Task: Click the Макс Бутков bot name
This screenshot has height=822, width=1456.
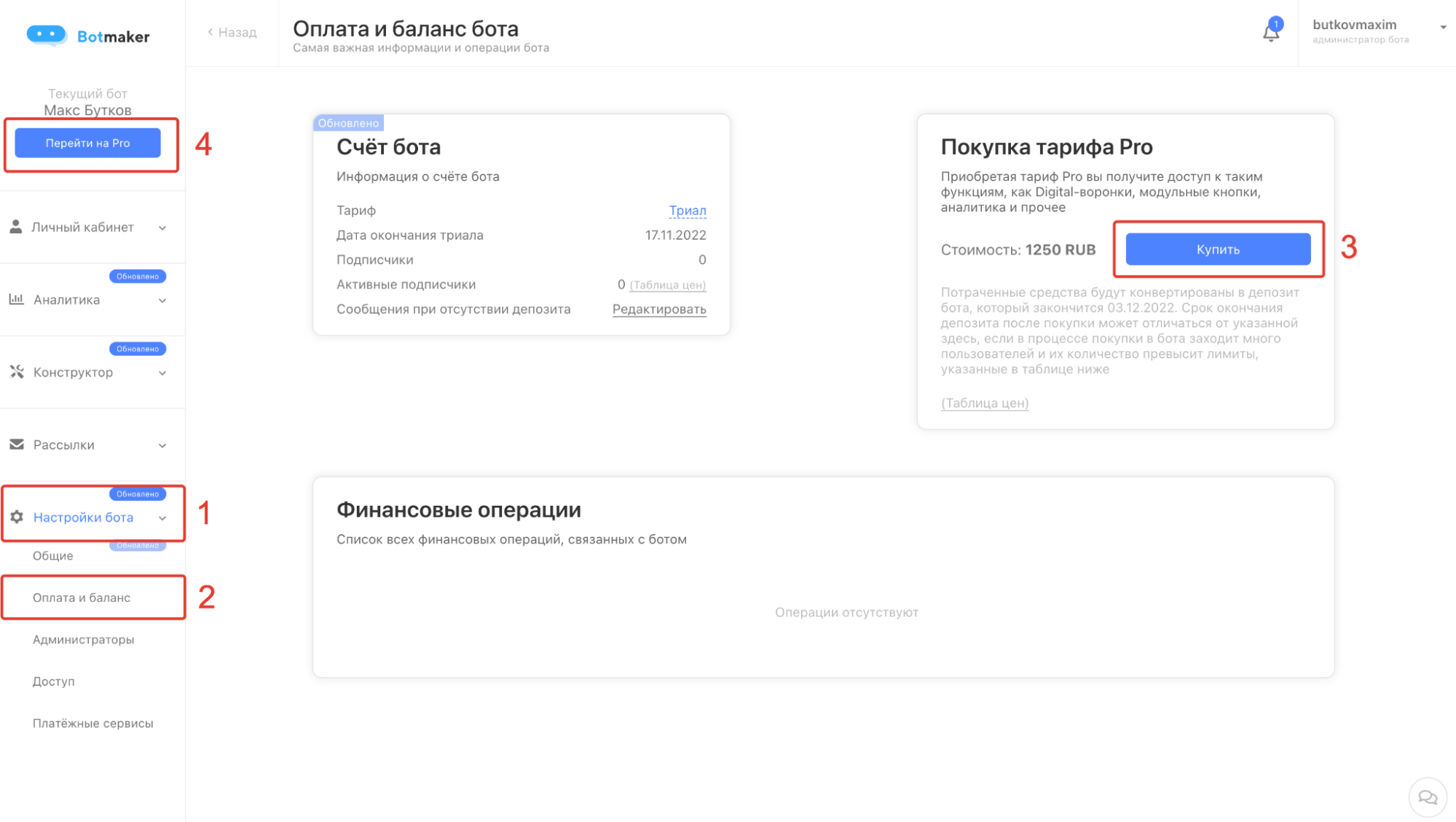Action: tap(87, 110)
